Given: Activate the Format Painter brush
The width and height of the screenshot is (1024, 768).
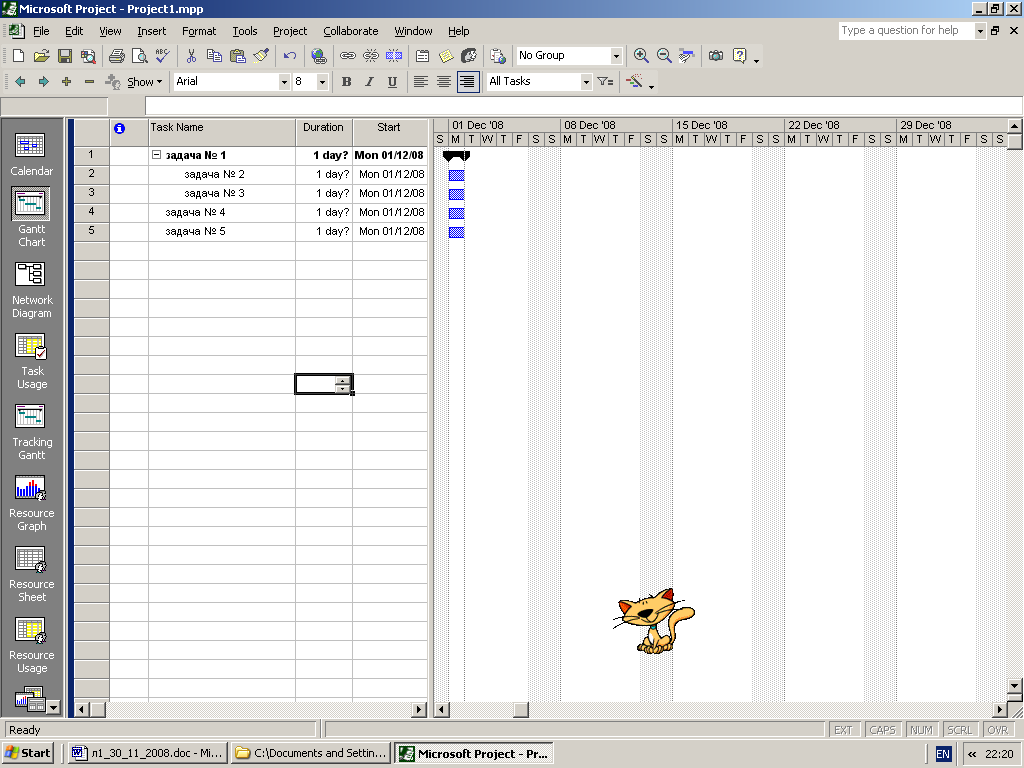Looking at the screenshot, I should (x=261, y=56).
